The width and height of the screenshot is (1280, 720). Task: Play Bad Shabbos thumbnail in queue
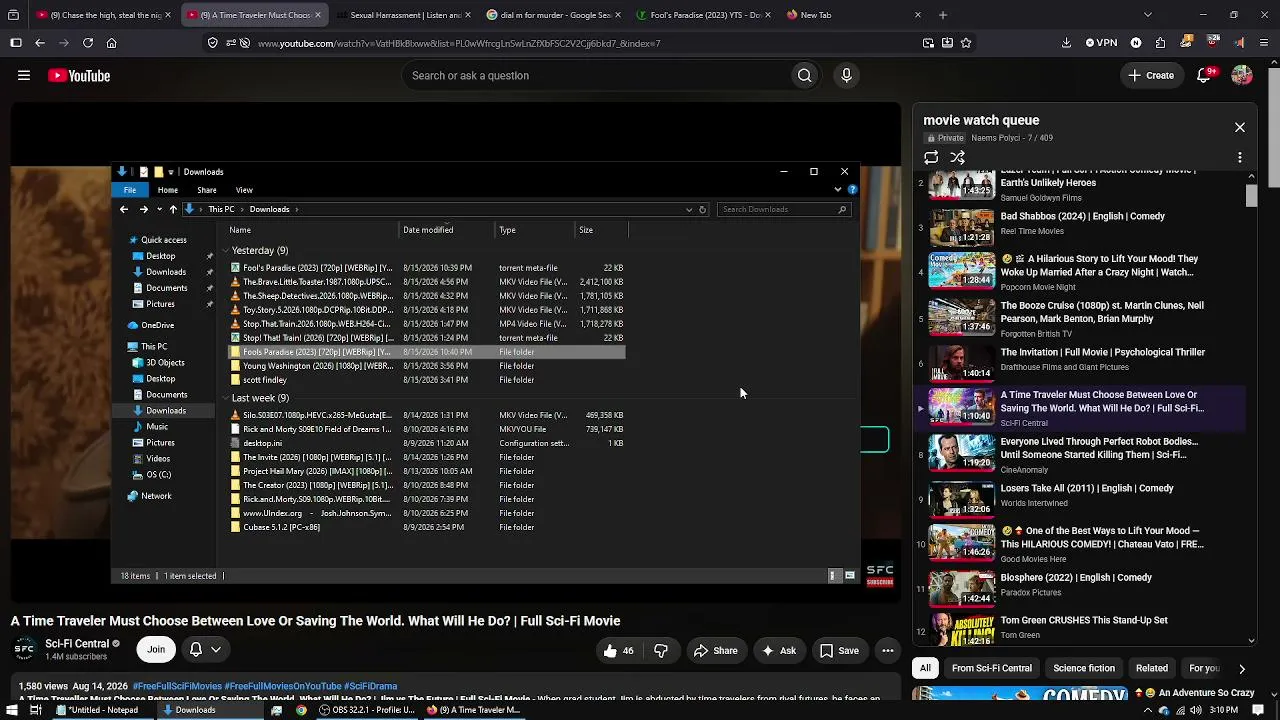coord(961,228)
